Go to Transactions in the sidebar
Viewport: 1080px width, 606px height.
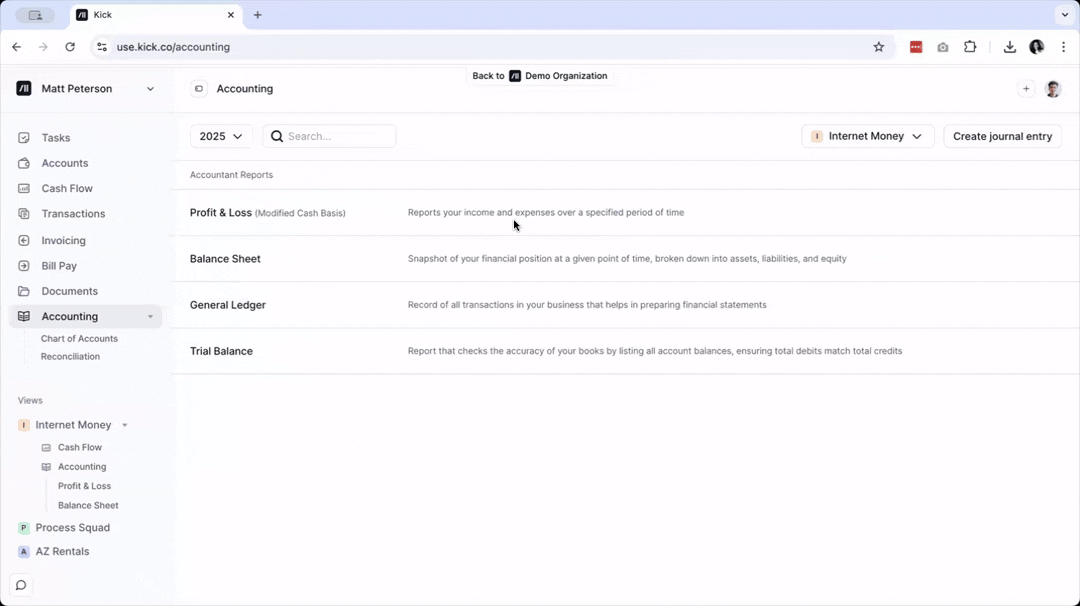tap(72, 214)
